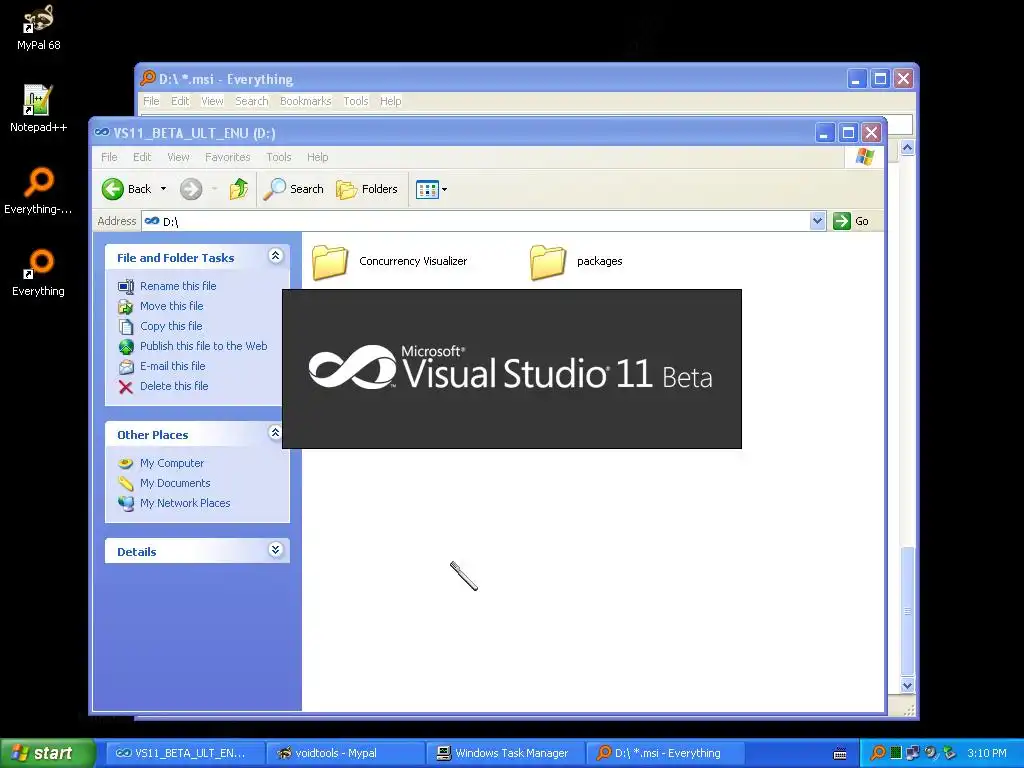Go up one folder level
The image size is (1024, 768).
coord(238,189)
